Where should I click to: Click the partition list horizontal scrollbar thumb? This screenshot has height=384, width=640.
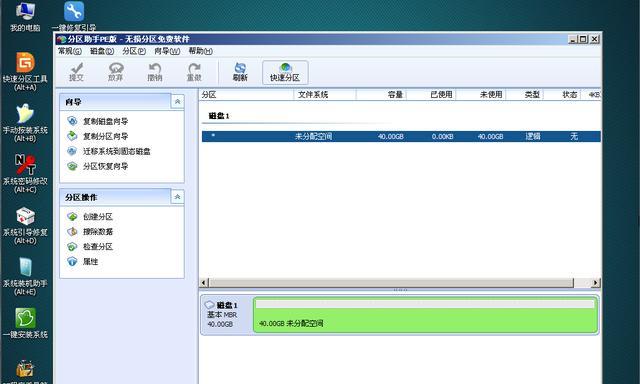coord(391,282)
